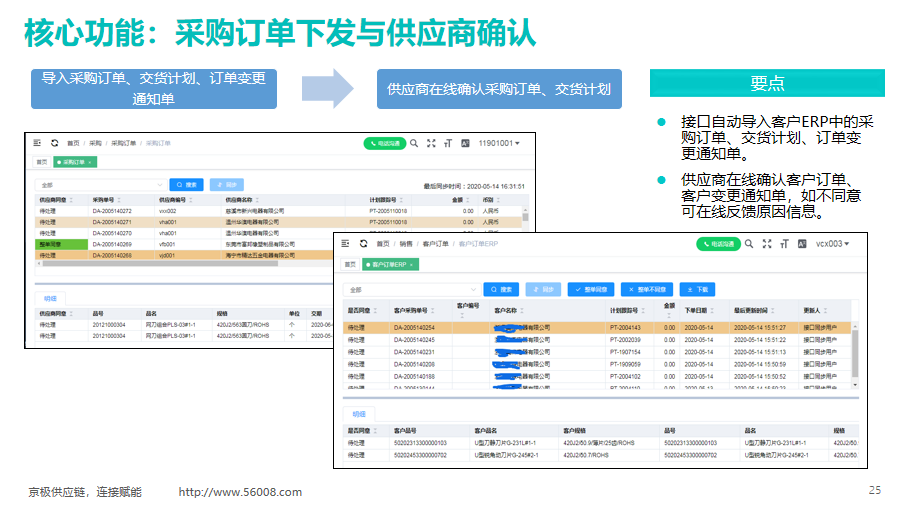The width and height of the screenshot is (907, 509).
Task: Sort by 采购单号 column sort icon
Action: tap(119, 200)
